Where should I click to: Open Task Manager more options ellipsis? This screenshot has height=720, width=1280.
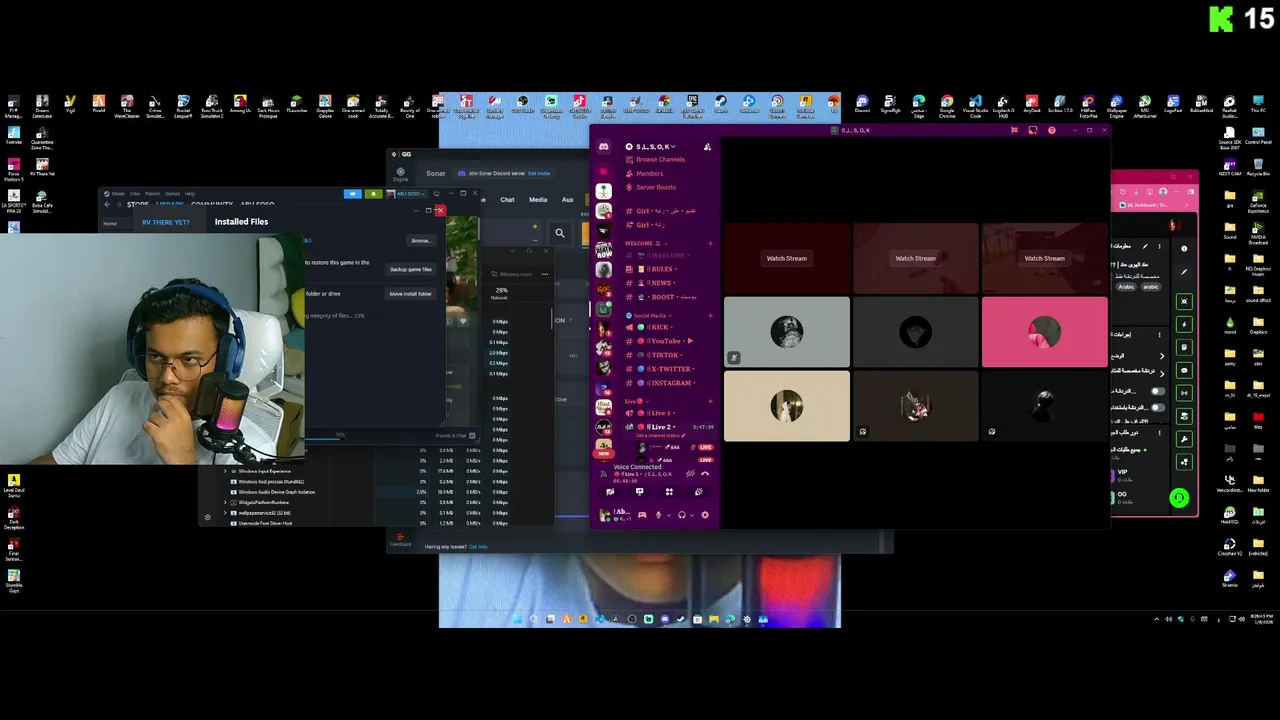(x=544, y=273)
